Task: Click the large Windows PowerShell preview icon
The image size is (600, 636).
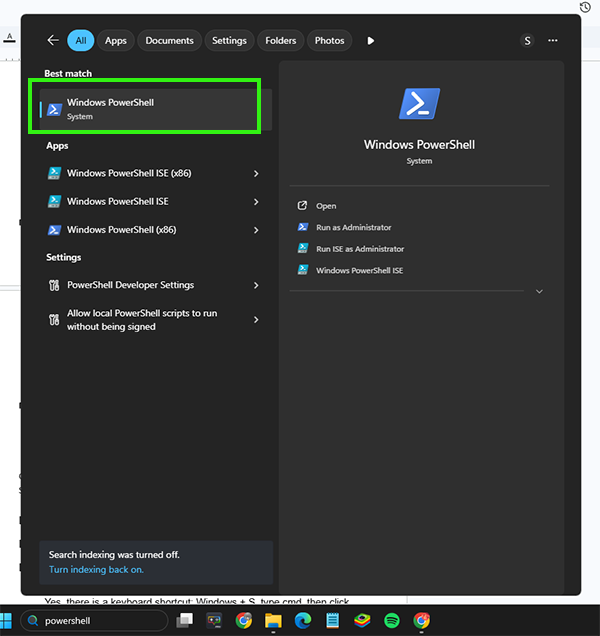Action: 419,104
